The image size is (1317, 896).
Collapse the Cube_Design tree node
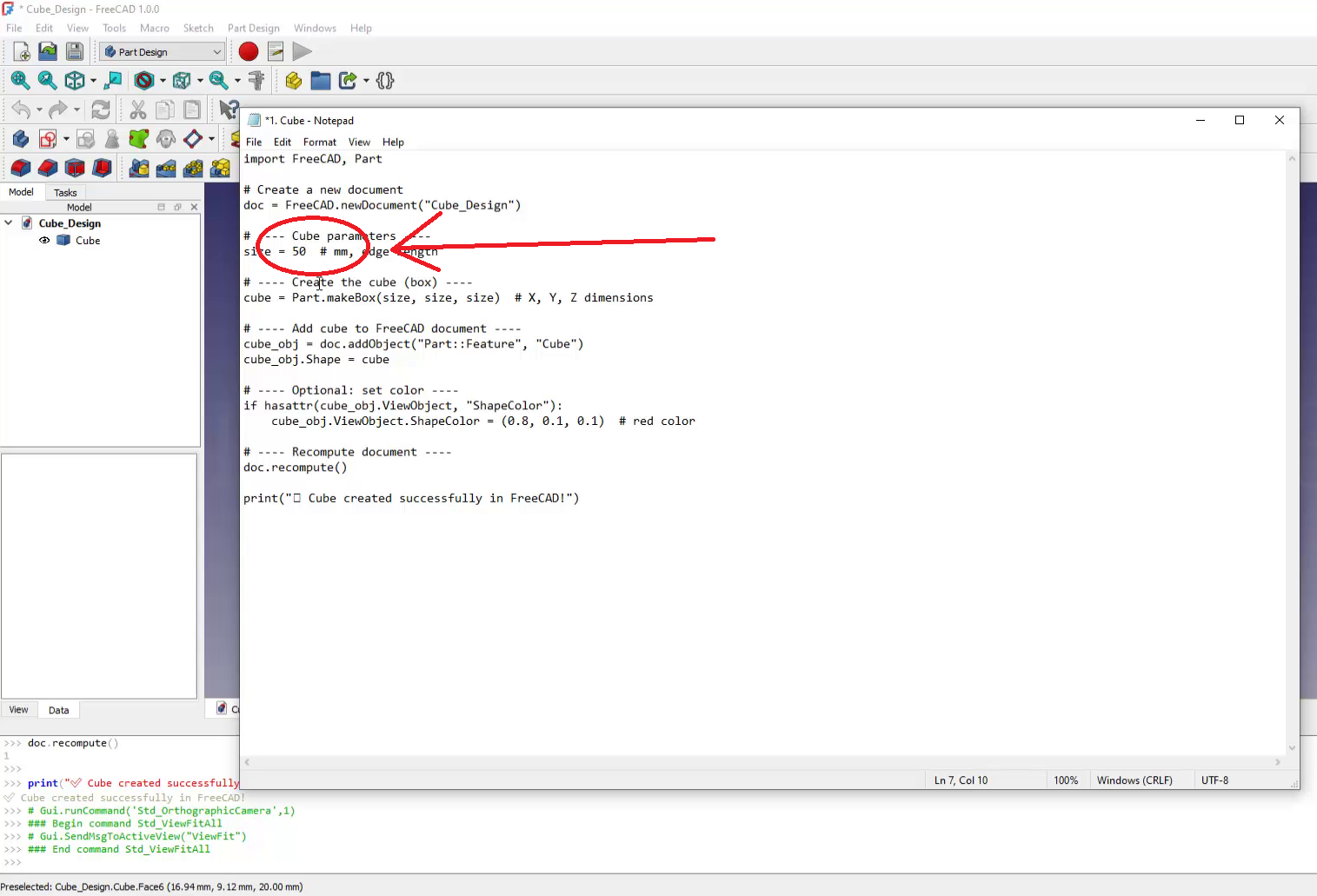[9, 223]
